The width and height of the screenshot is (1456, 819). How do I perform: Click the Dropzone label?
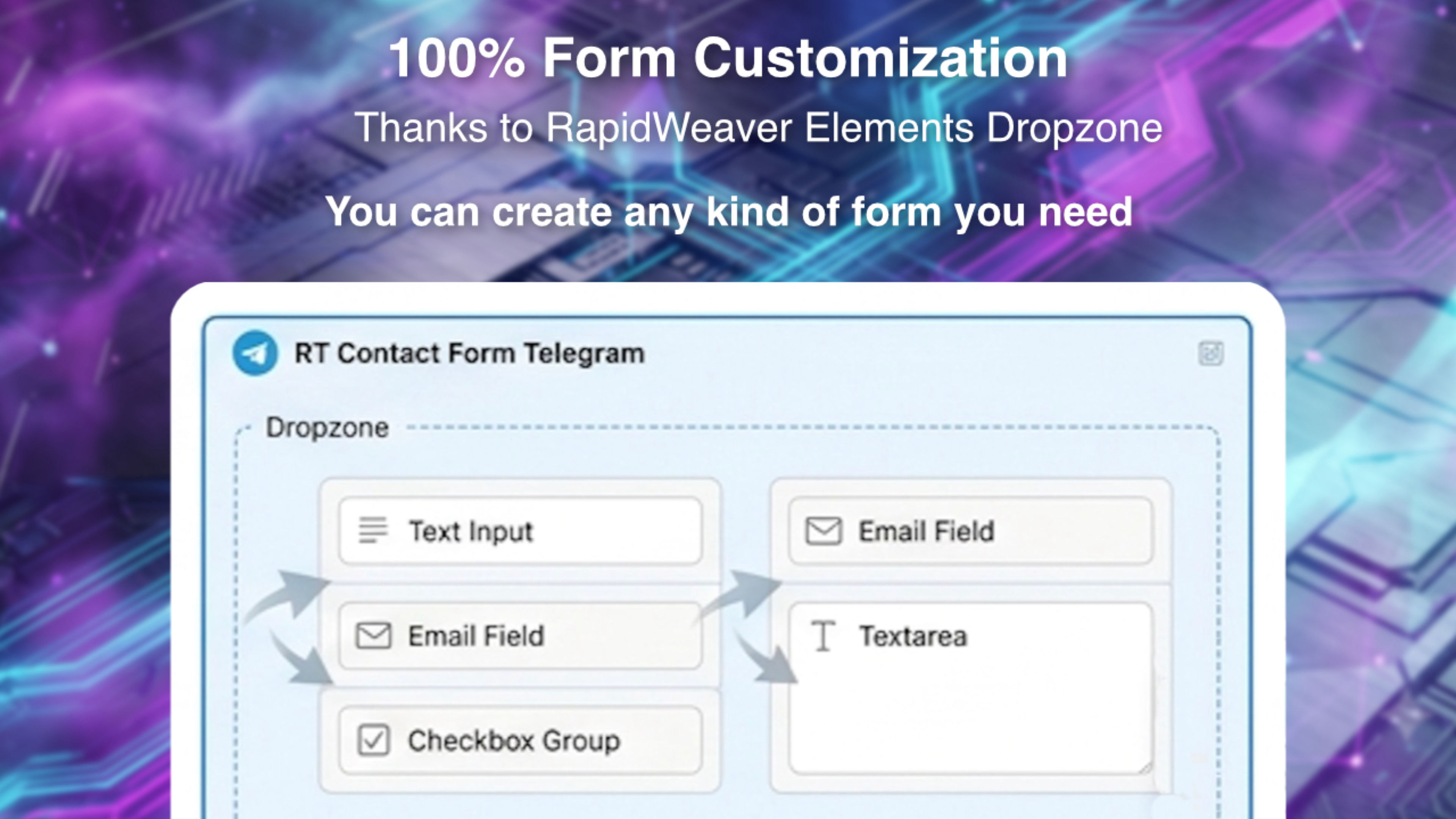pos(328,428)
